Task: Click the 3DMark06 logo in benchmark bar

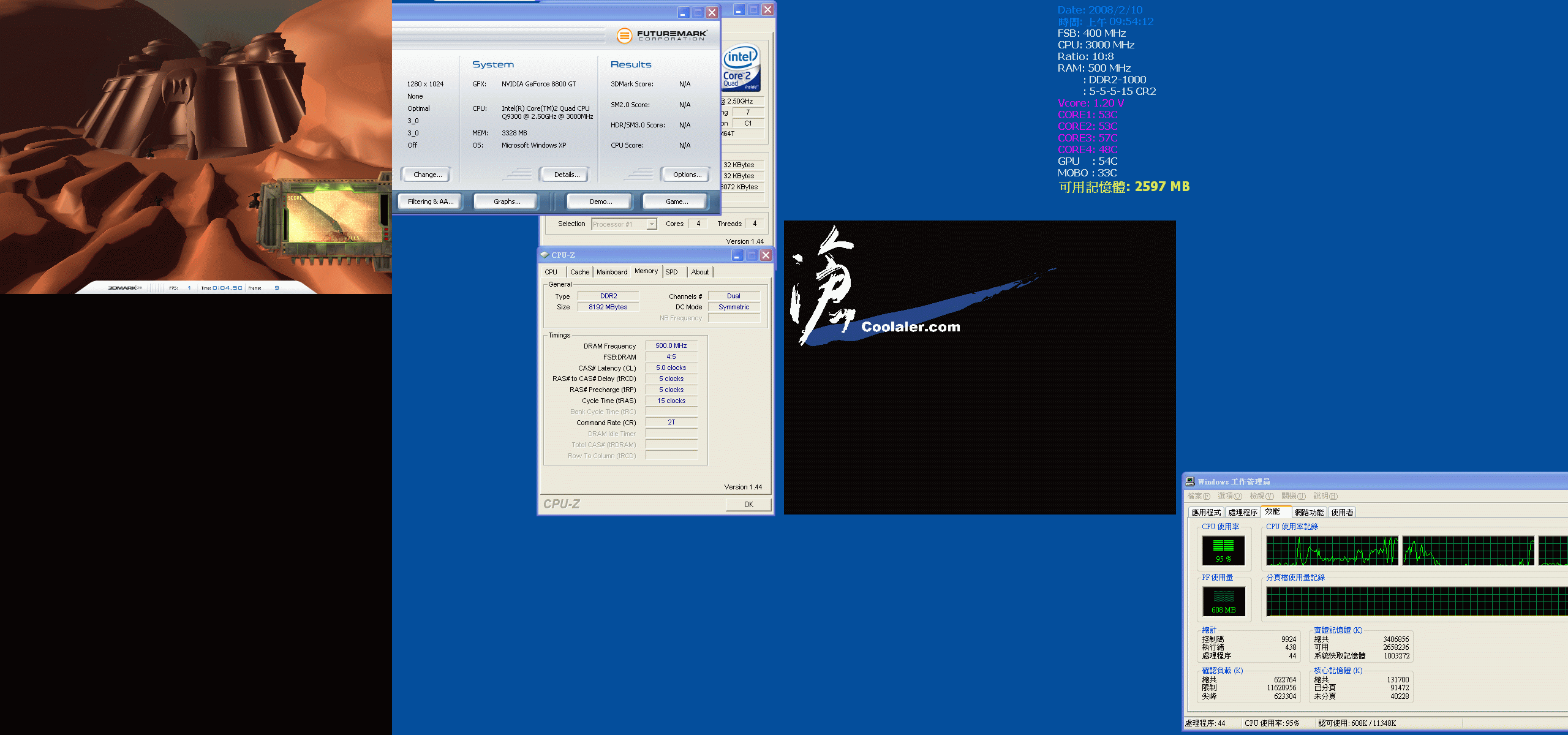Action: (125, 288)
